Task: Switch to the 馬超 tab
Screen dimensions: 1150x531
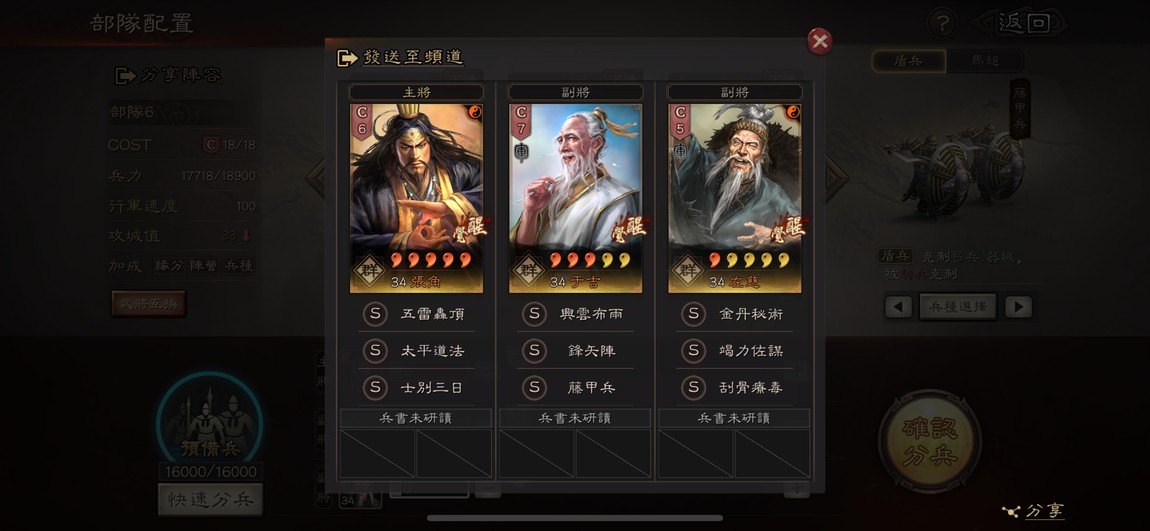Action: pyautogui.click(x=984, y=61)
